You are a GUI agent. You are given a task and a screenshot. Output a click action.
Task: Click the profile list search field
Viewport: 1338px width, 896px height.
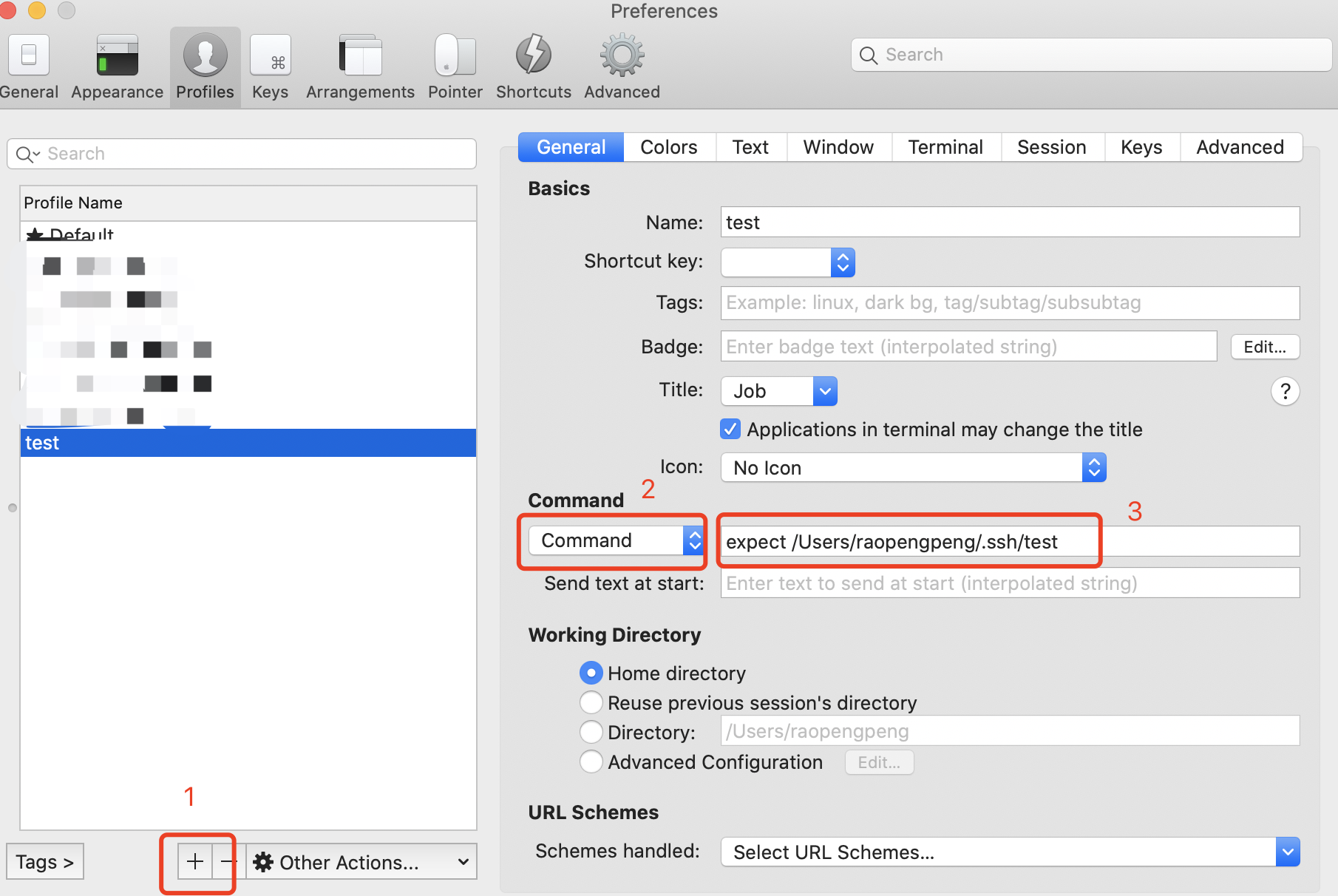[x=242, y=154]
